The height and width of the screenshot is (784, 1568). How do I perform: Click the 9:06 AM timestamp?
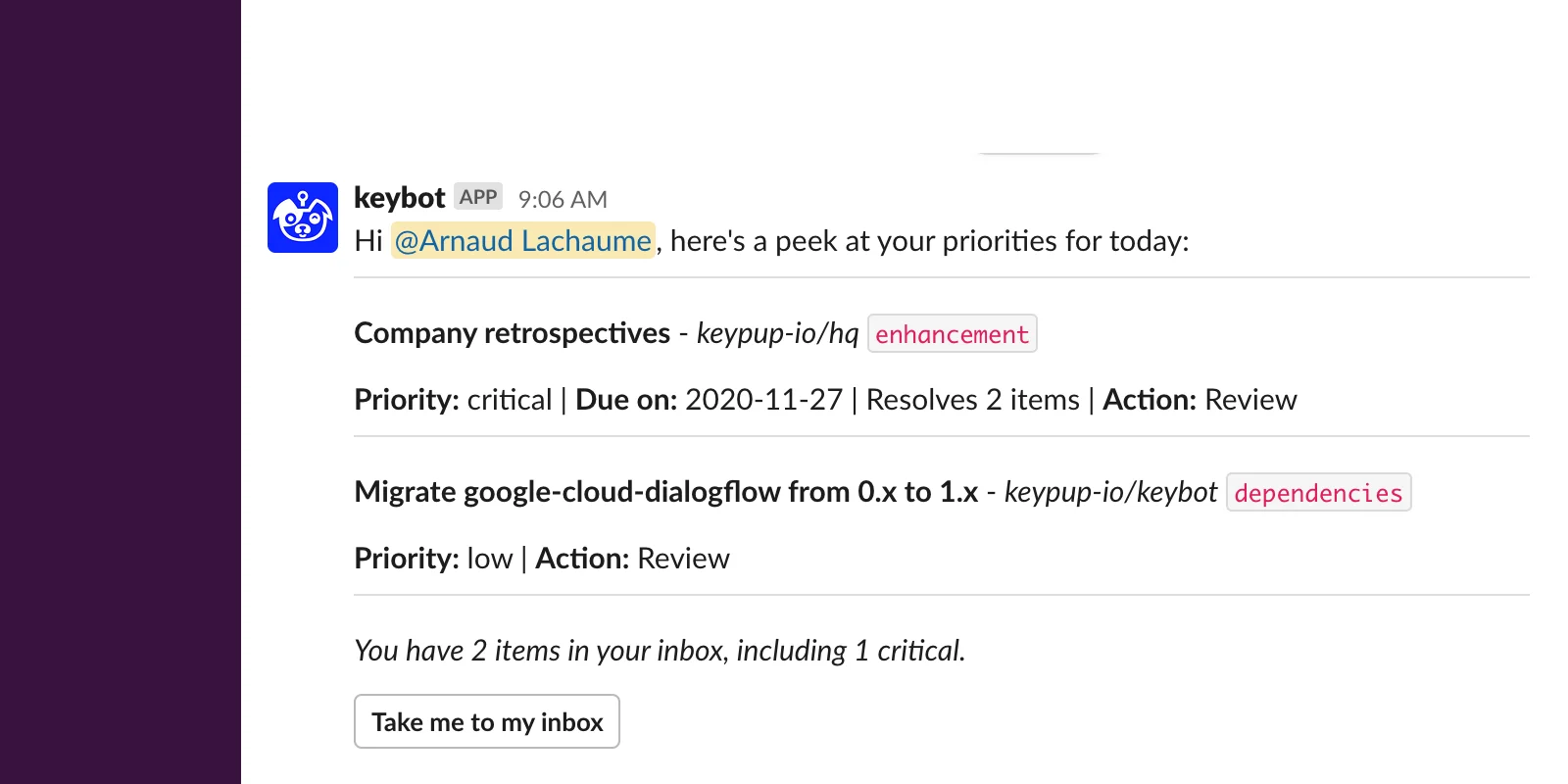[563, 199]
